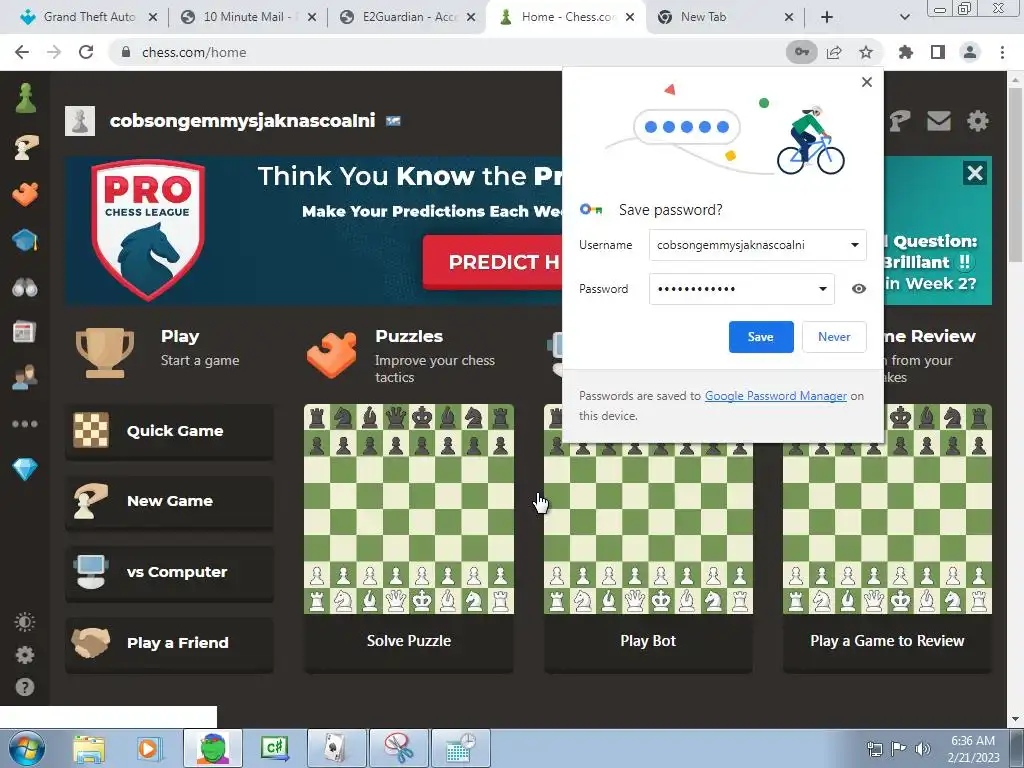Close the teal promo banner
This screenshot has height=768, width=1024.
coord(975,173)
